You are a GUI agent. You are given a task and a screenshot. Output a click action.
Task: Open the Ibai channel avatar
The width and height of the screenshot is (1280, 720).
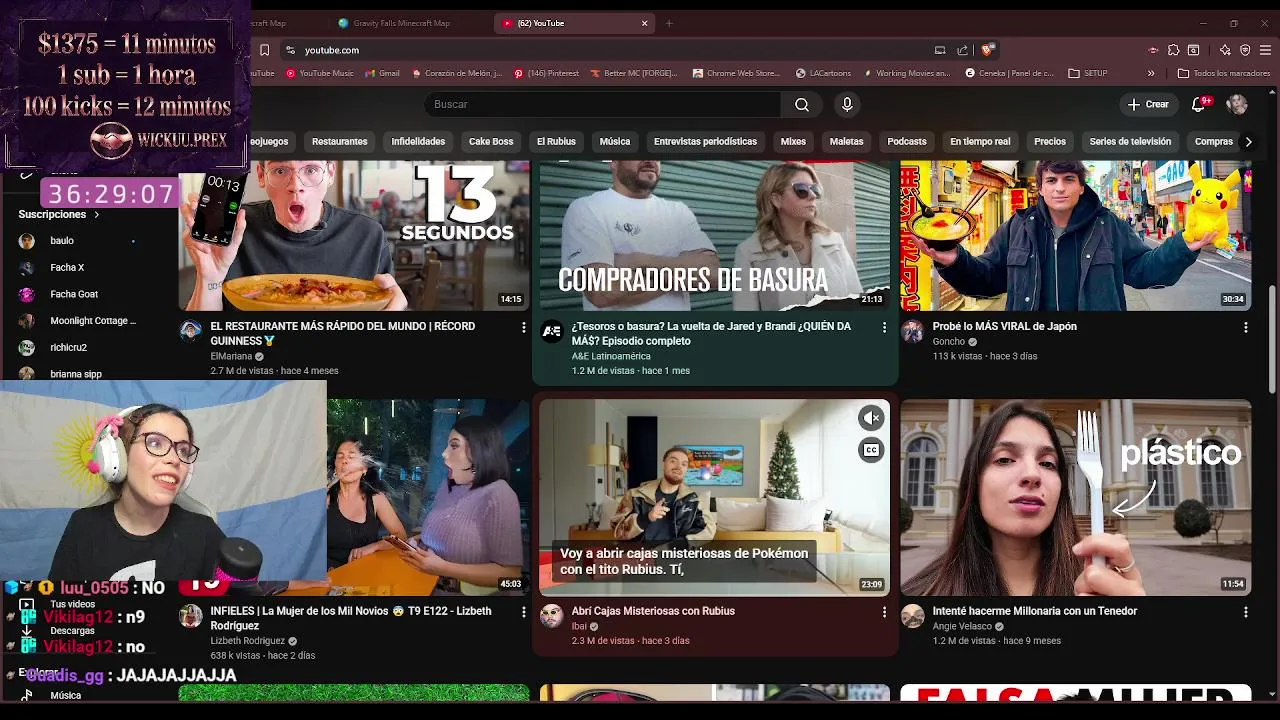pyautogui.click(x=552, y=615)
